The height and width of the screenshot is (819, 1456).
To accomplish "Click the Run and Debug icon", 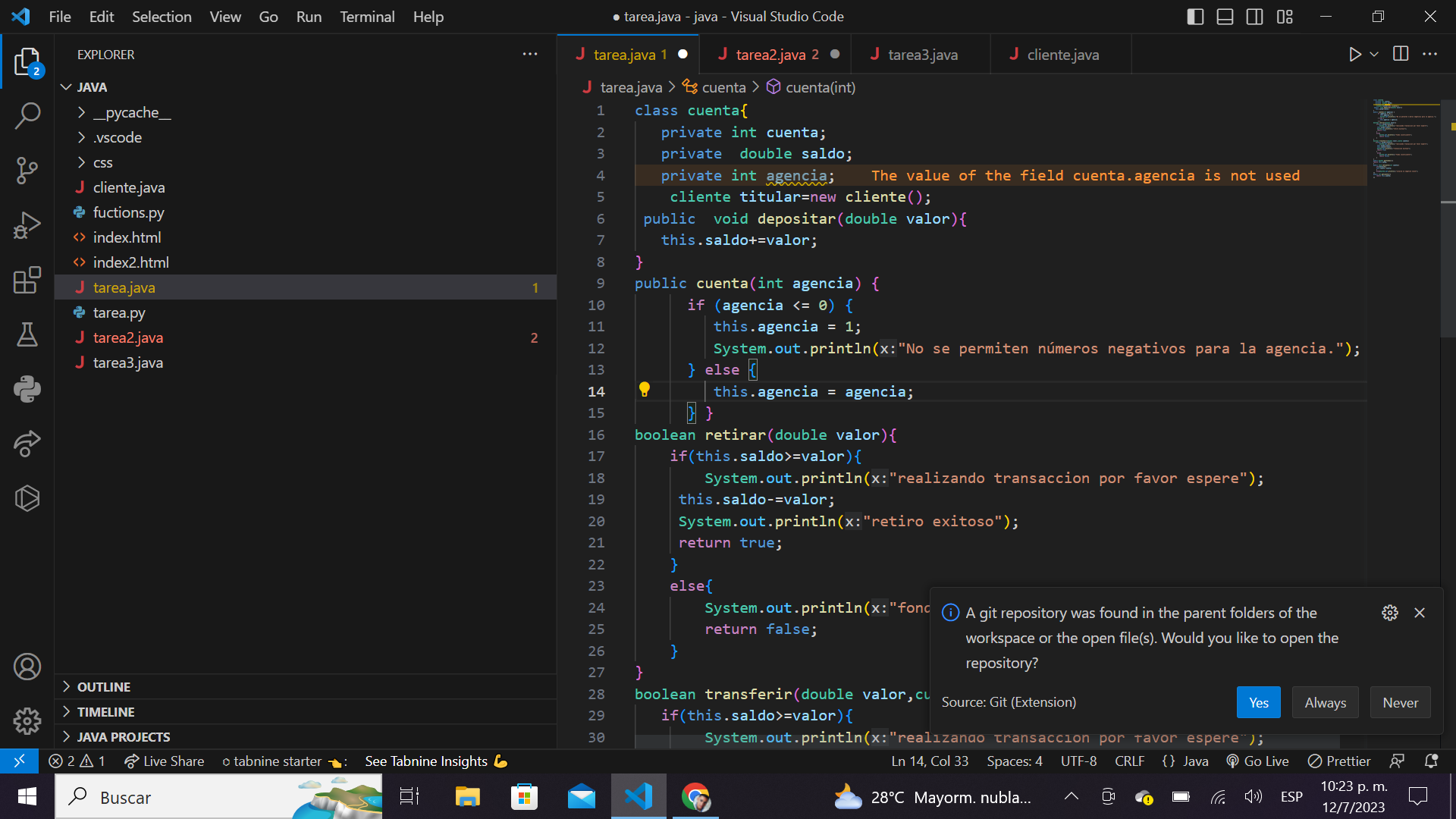I will point(27,224).
